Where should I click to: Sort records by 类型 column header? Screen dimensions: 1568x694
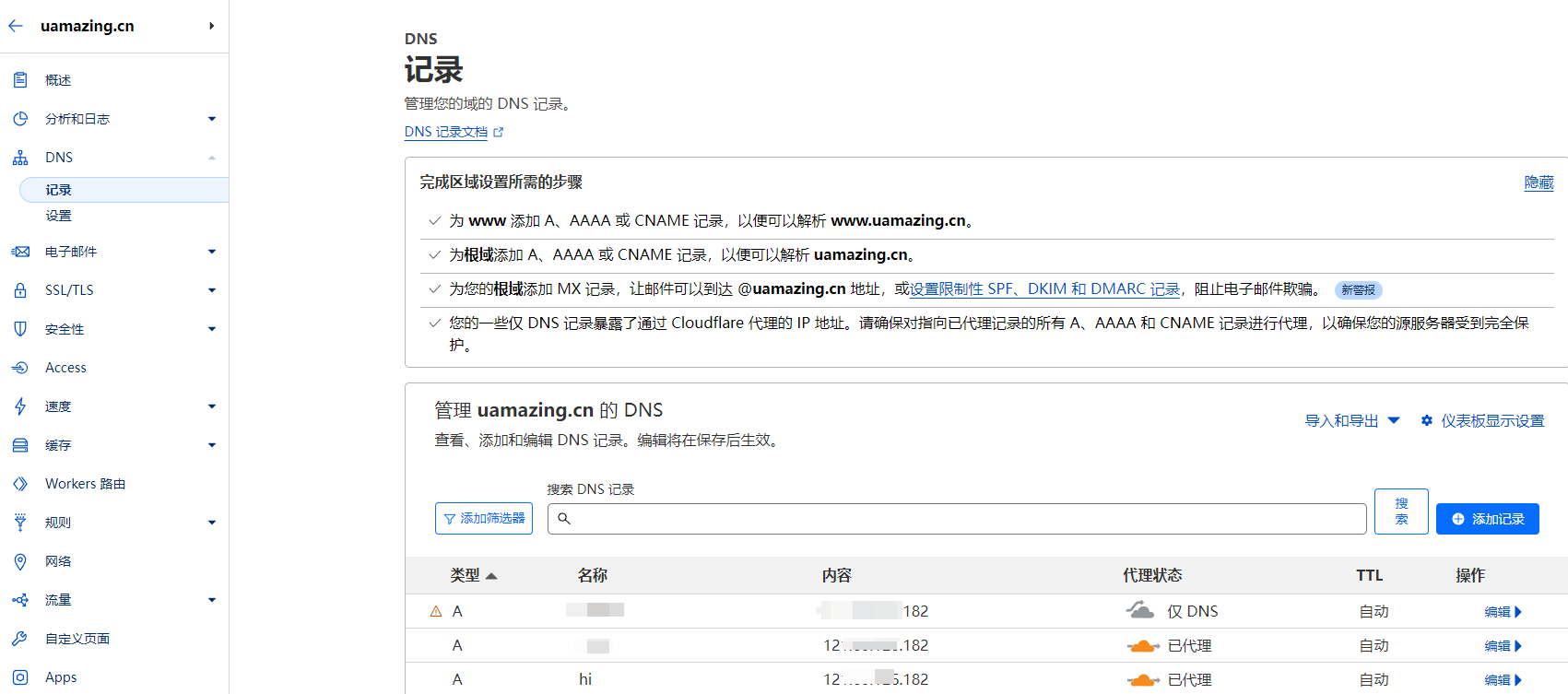tap(474, 575)
